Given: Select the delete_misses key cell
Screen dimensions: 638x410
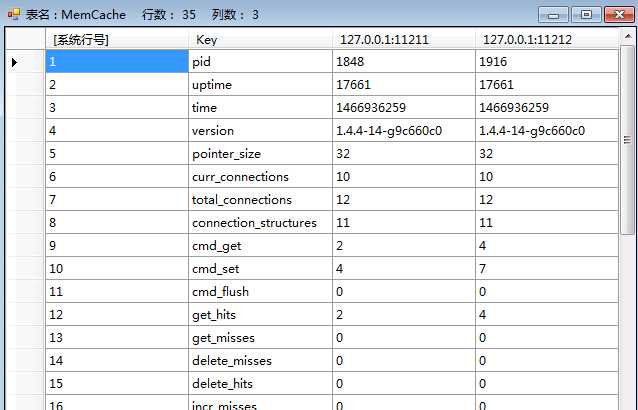Looking at the screenshot, I should point(260,360).
